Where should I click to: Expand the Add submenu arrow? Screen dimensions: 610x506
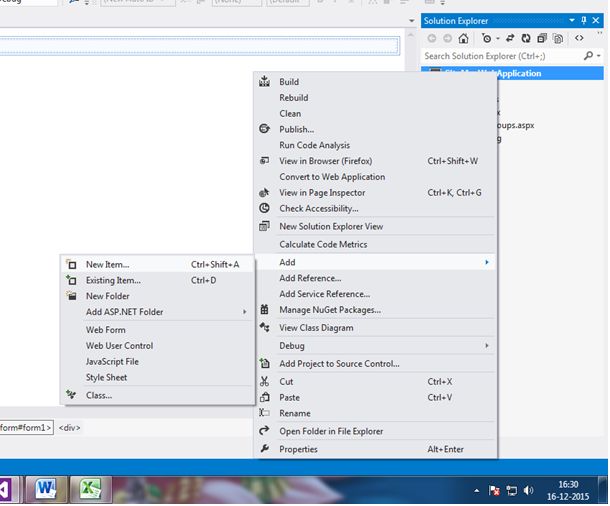pos(487,263)
